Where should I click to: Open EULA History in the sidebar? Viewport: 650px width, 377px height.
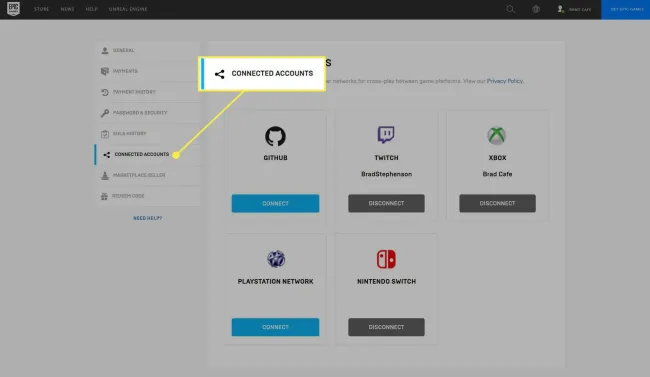point(147,134)
